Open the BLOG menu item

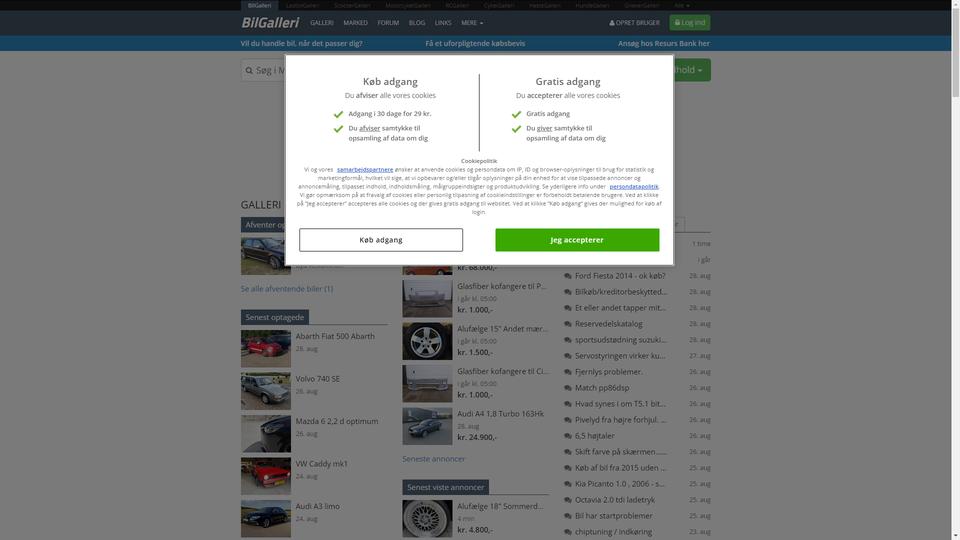click(x=417, y=23)
